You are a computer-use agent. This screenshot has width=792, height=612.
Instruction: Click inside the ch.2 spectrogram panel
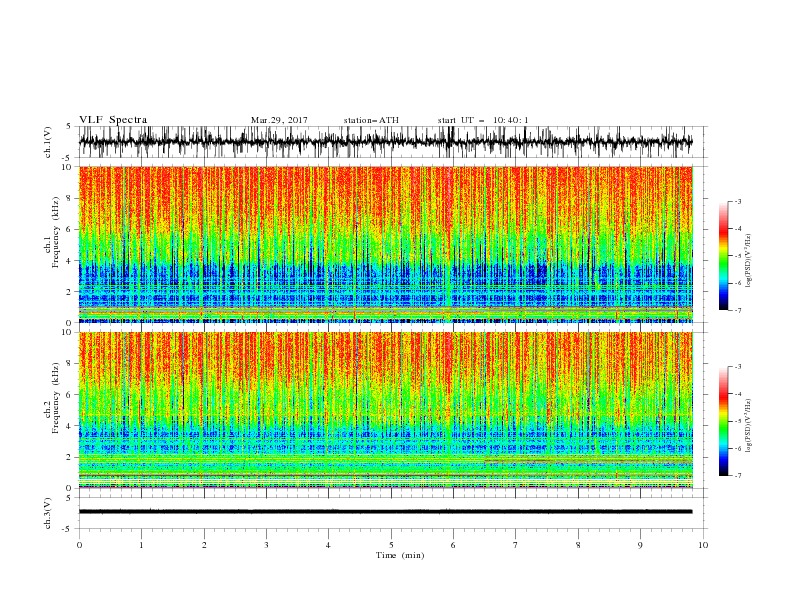[x=386, y=410]
